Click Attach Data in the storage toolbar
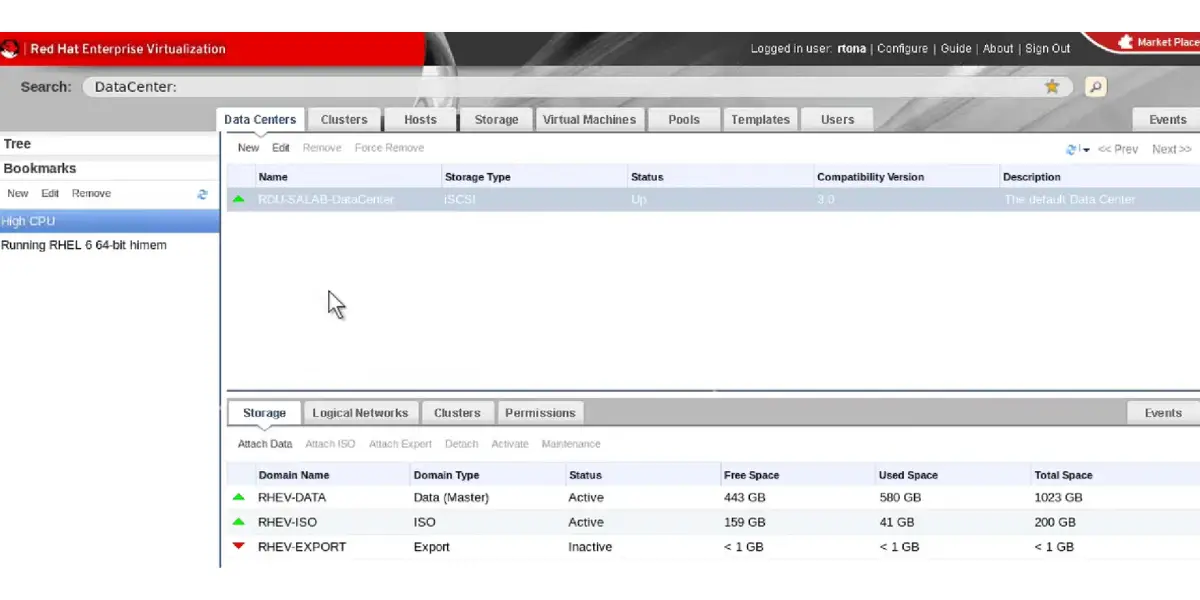 265,444
